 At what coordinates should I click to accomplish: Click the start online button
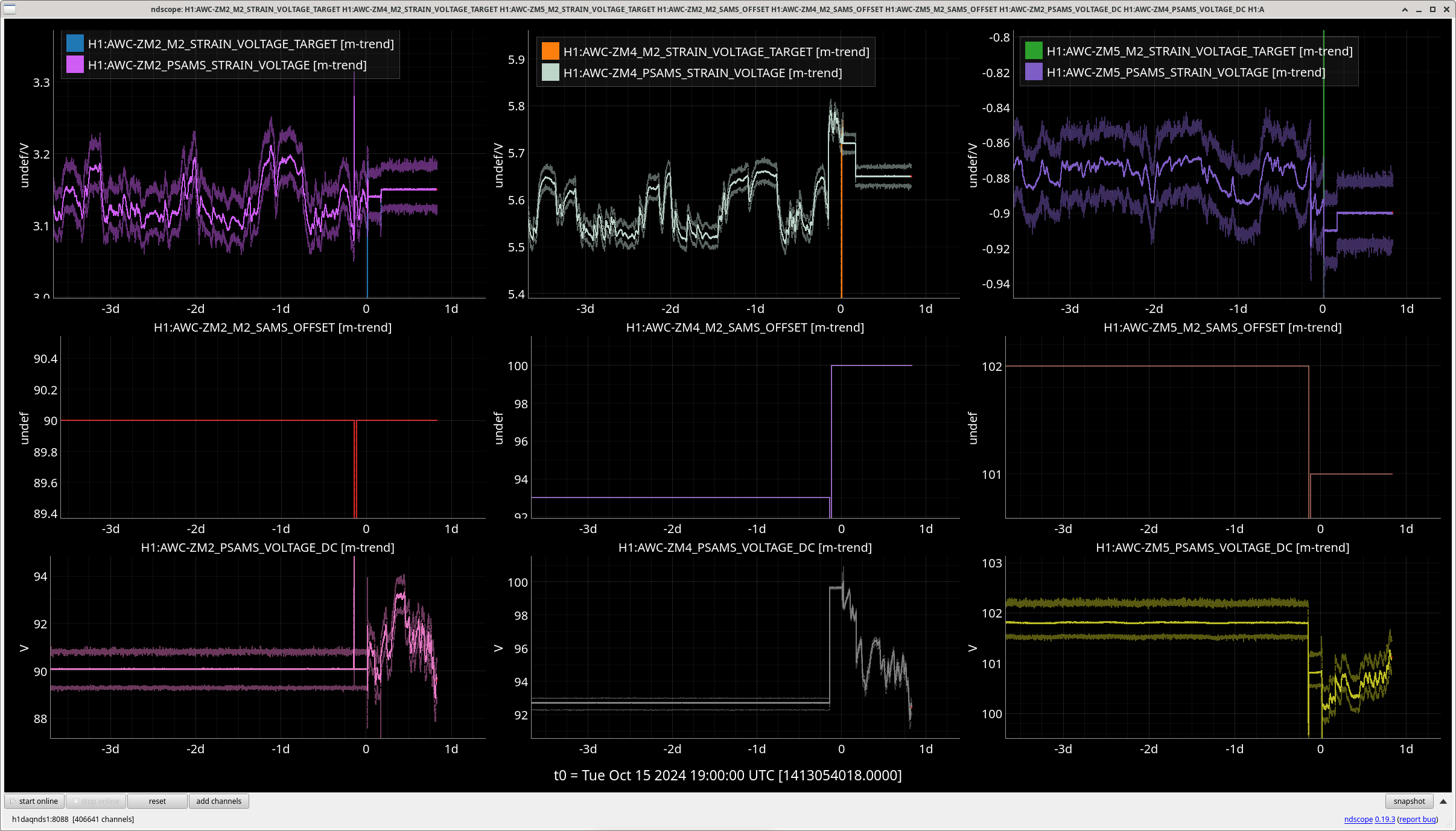[34, 801]
